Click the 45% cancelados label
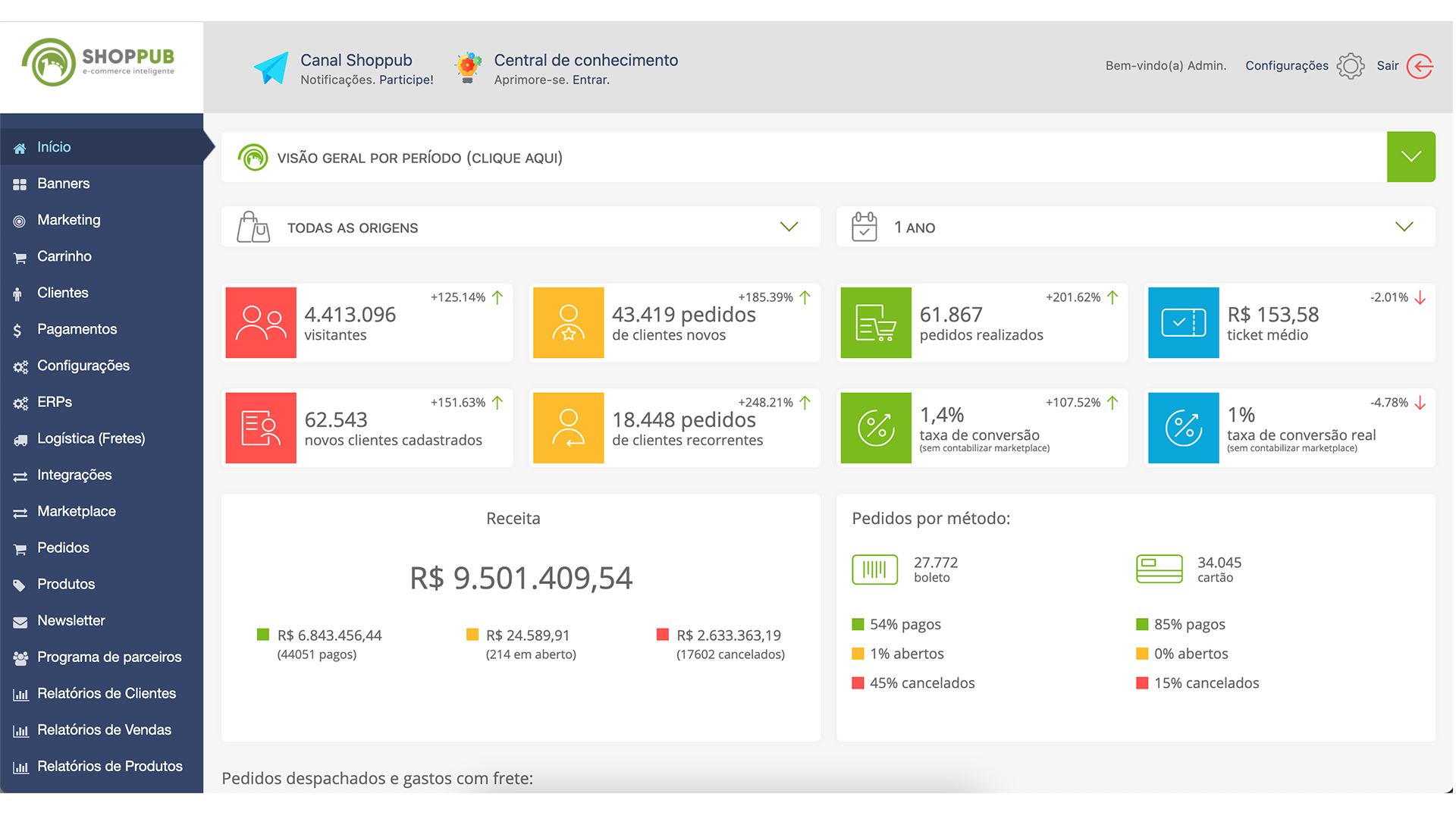 (x=922, y=682)
